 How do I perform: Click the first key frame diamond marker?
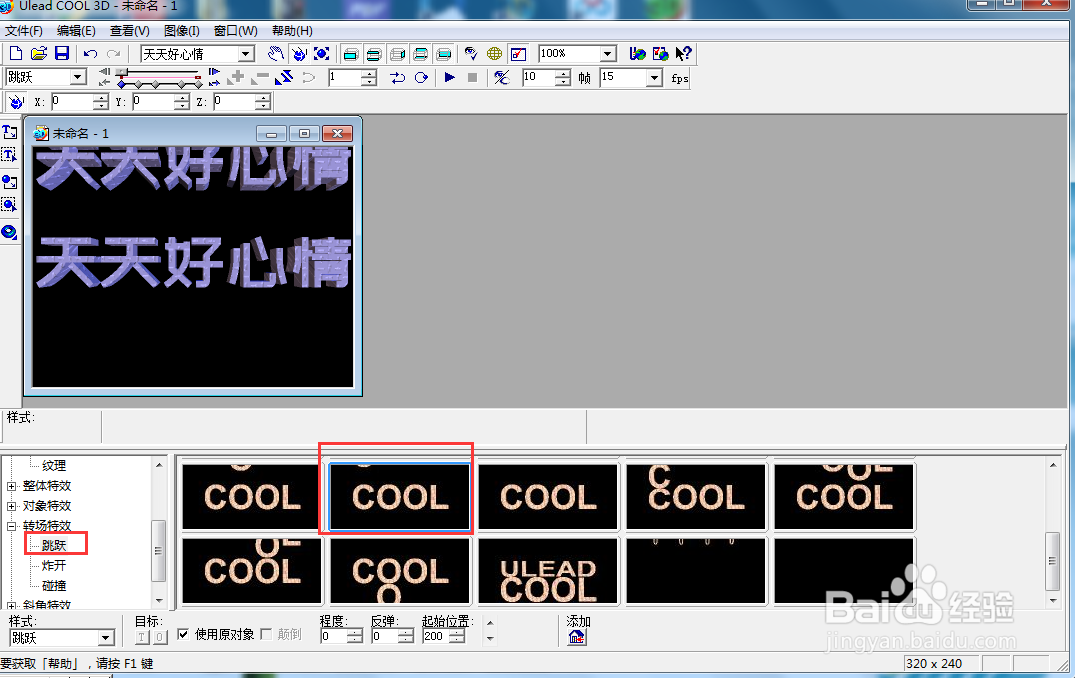point(121,84)
